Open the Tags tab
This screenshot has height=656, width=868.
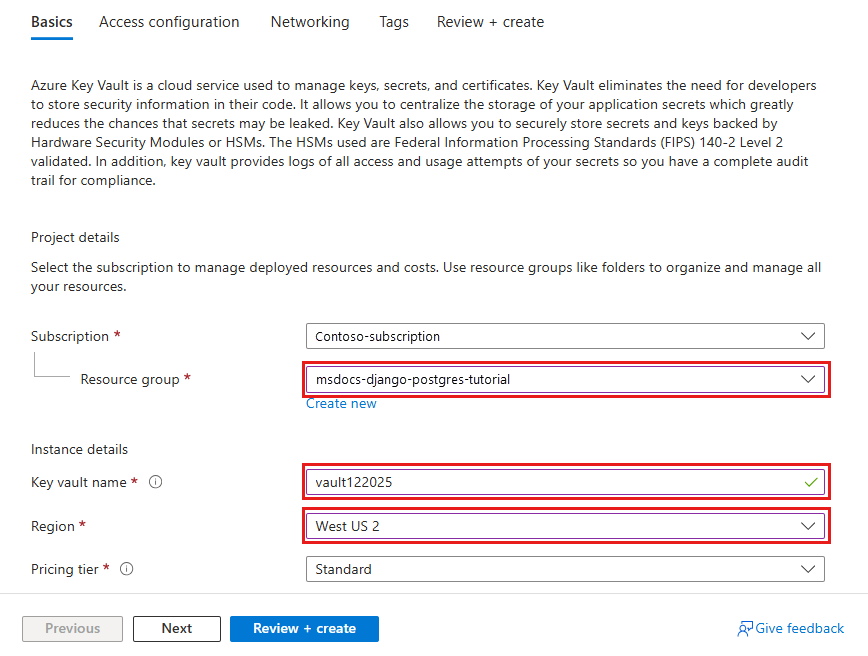pyautogui.click(x=394, y=22)
